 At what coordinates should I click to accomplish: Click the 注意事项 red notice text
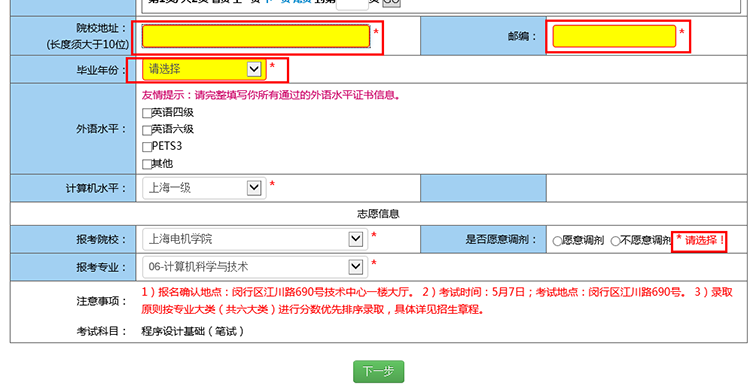click(437, 300)
